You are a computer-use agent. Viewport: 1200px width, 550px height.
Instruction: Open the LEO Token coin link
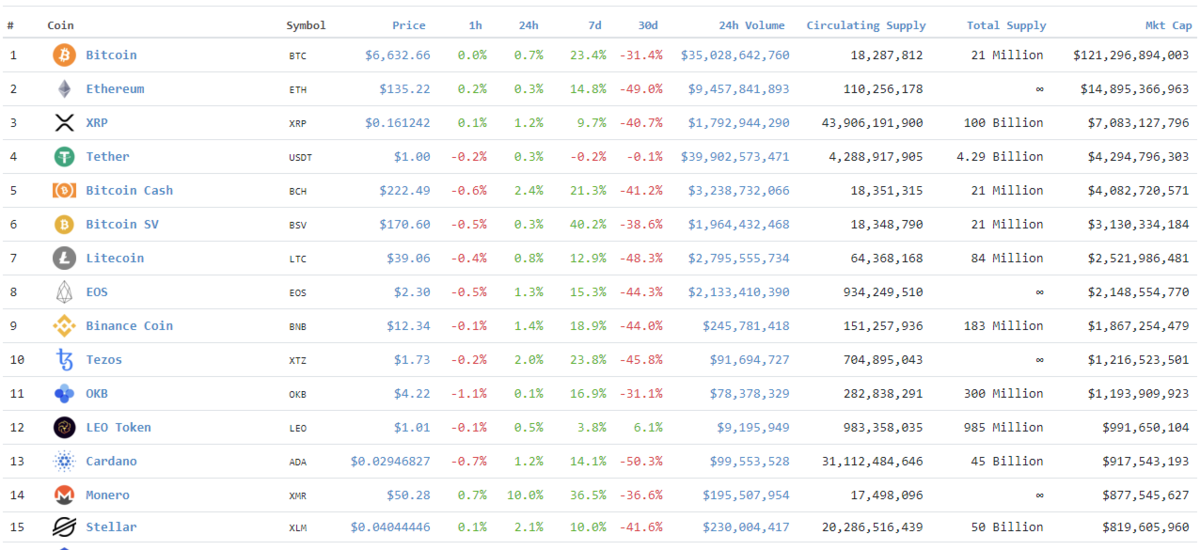tap(119, 427)
